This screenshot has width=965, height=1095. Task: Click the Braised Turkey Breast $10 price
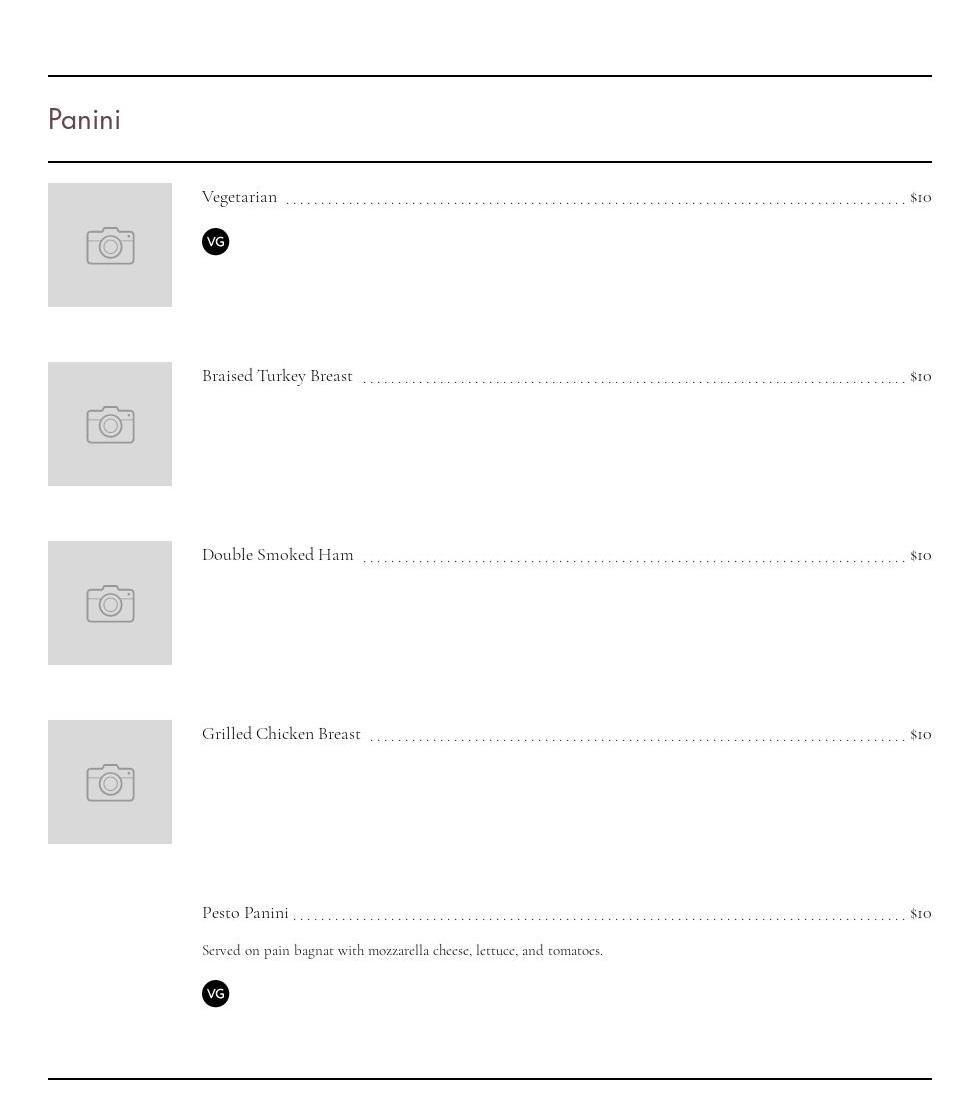[920, 376]
